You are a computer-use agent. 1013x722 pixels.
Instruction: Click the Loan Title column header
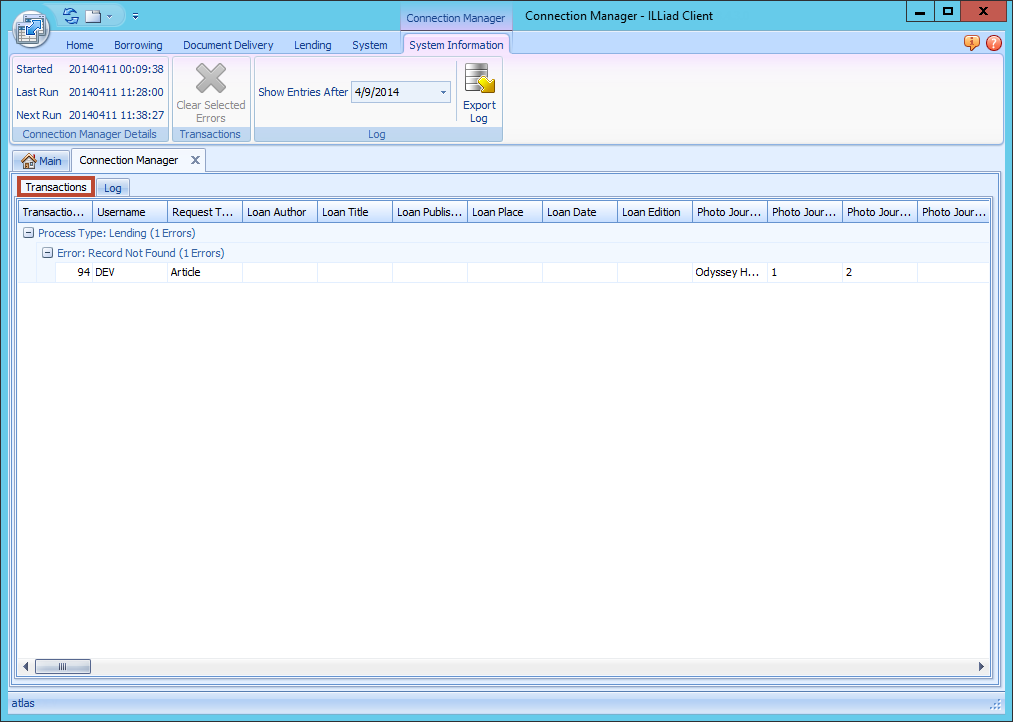[354, 212]
